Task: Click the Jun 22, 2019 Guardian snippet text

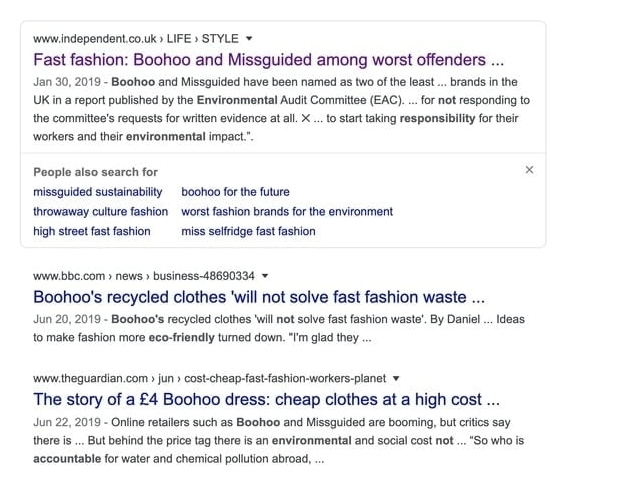Action: pos(278,441)
